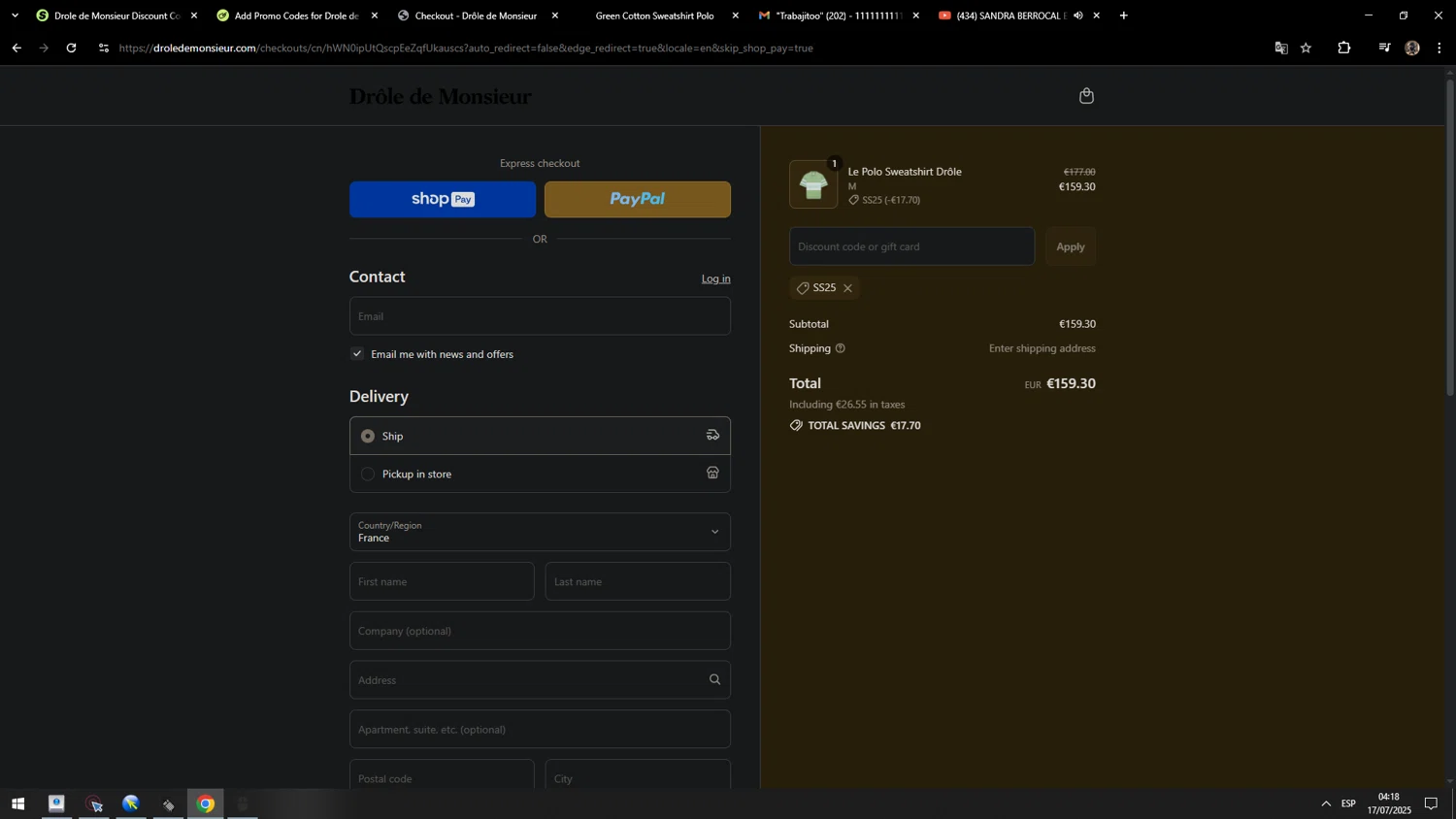This screenshot has height=819, width=1456.
Task: Focus the Email input field
Action: 540,316
